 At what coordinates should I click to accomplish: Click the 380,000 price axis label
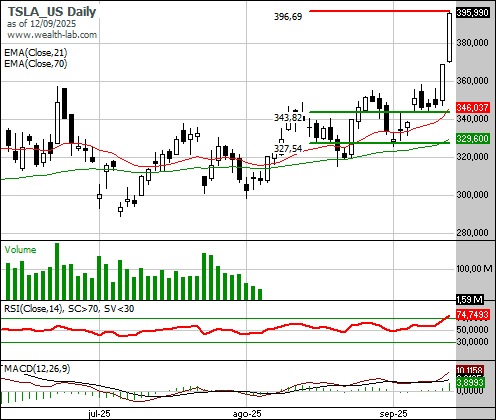472,43
